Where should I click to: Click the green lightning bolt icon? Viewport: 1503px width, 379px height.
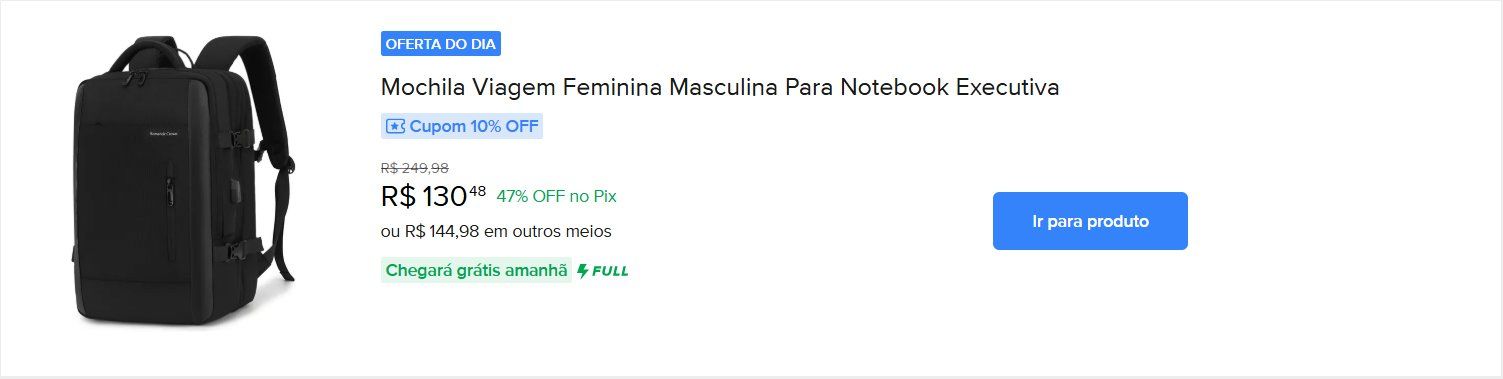coord(582,271)
